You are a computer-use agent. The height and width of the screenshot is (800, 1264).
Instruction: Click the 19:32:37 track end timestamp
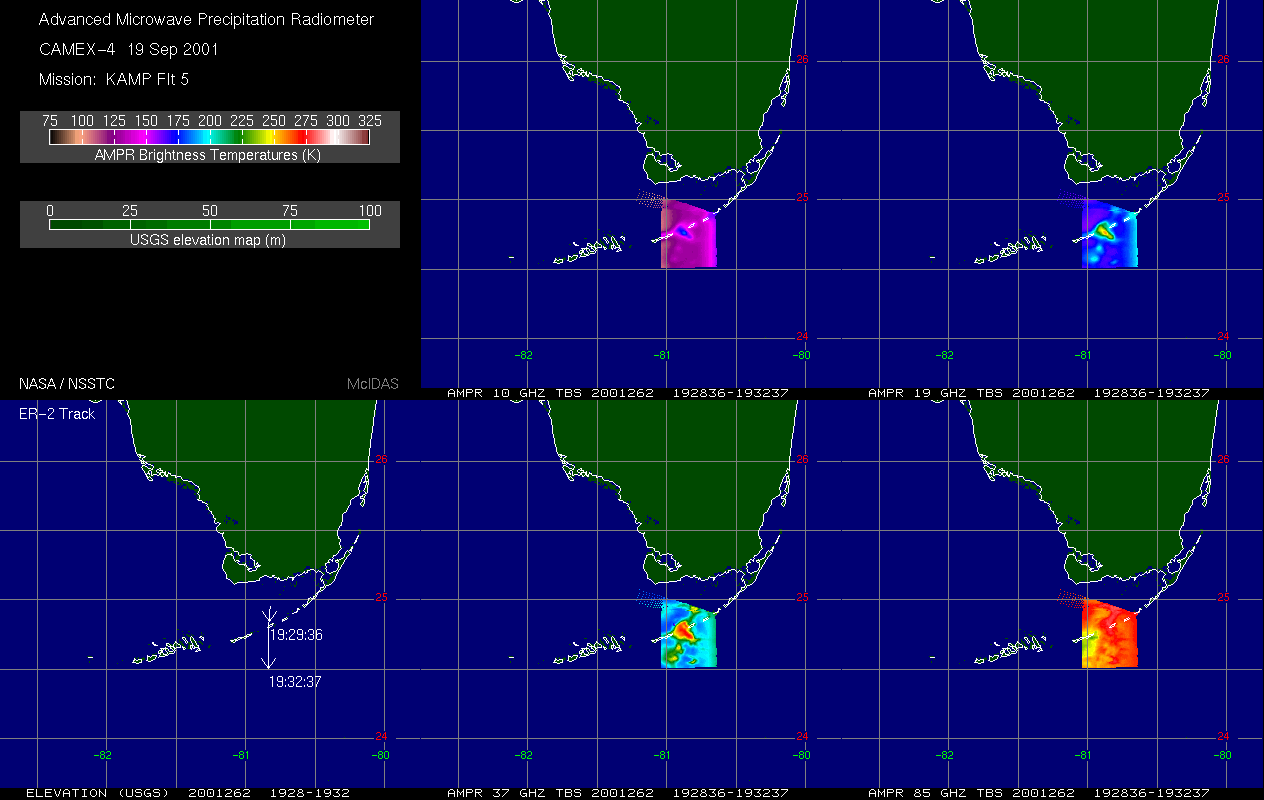point(296,681)
